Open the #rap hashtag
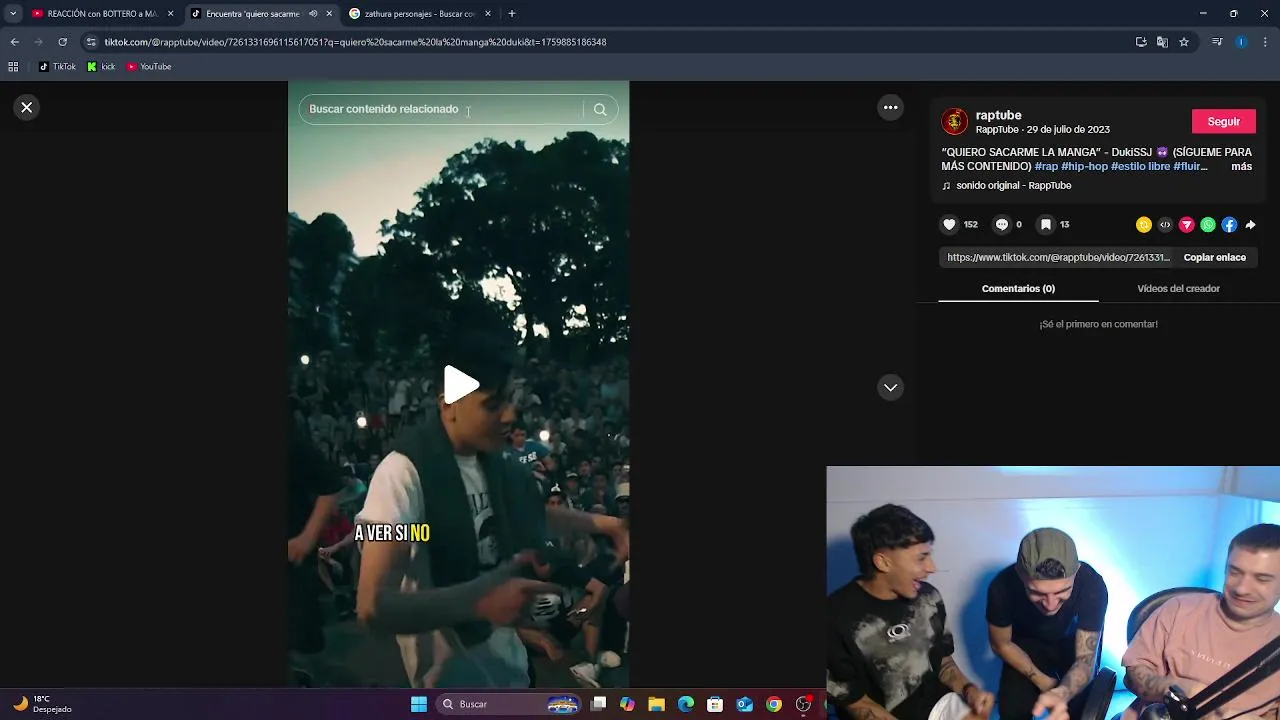This screenshot has height=720, width=1280. pos(1046,166)
